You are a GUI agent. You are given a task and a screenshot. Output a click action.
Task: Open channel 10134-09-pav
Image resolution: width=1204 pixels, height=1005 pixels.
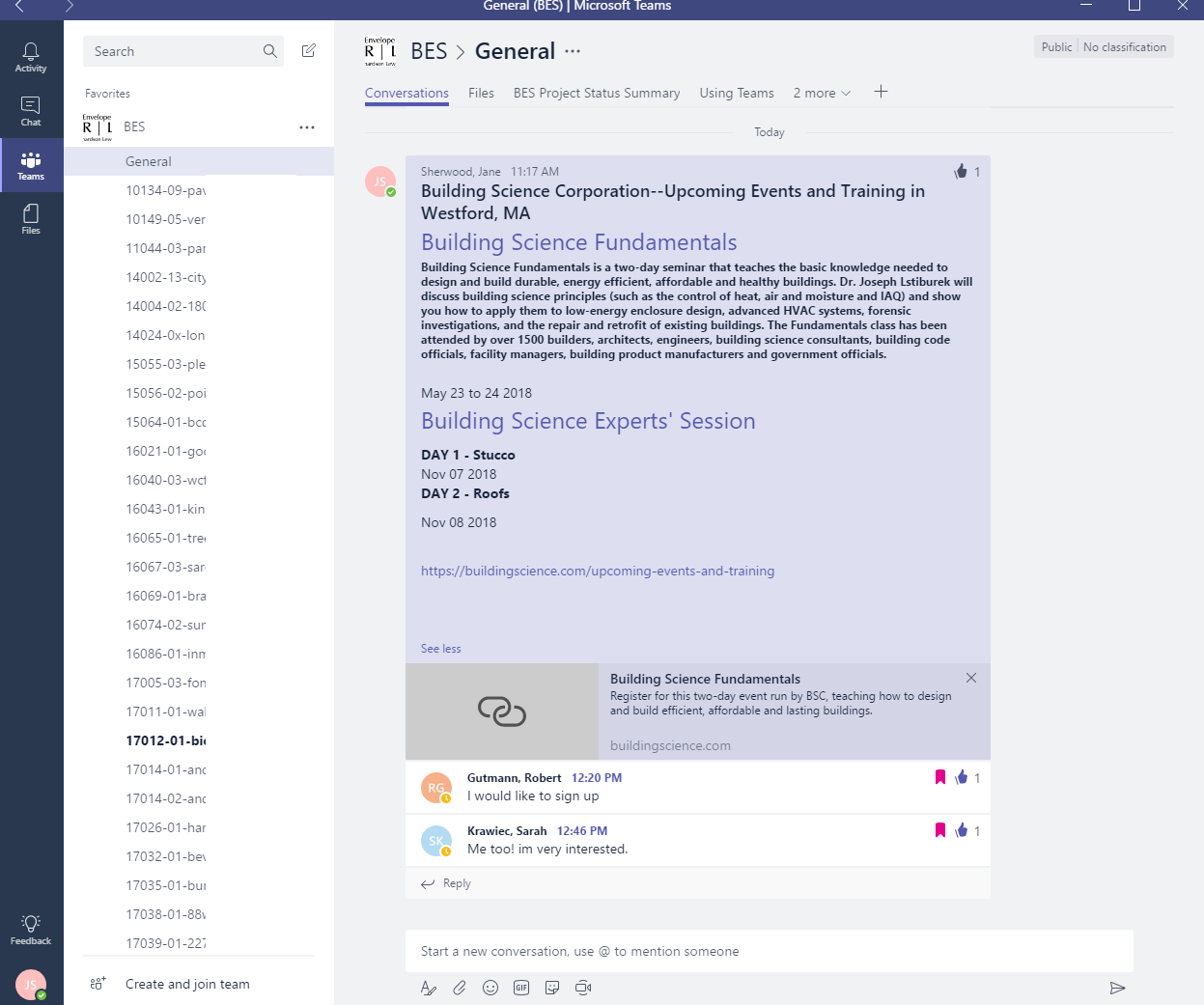165,190
